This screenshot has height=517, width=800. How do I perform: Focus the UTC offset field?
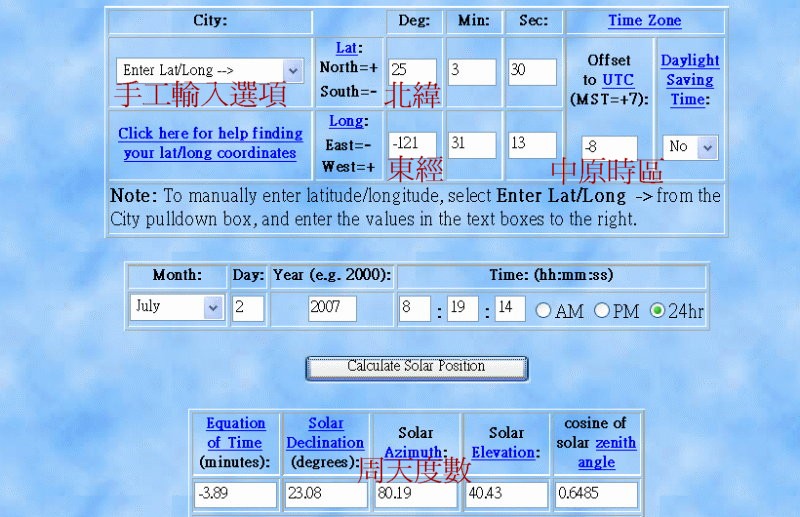coord(609,148)
